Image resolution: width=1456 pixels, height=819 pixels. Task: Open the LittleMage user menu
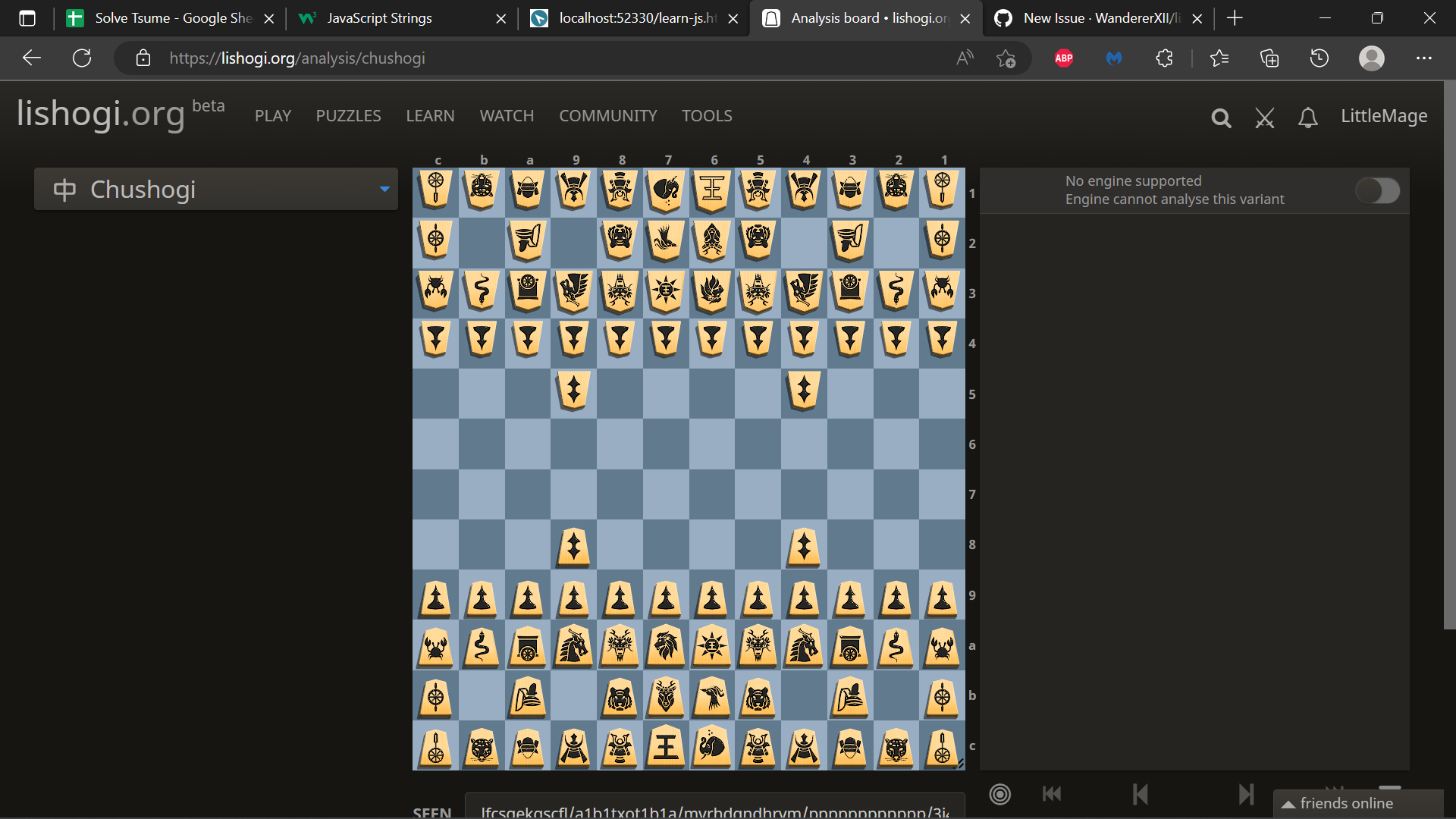[x=1384, y=116]
